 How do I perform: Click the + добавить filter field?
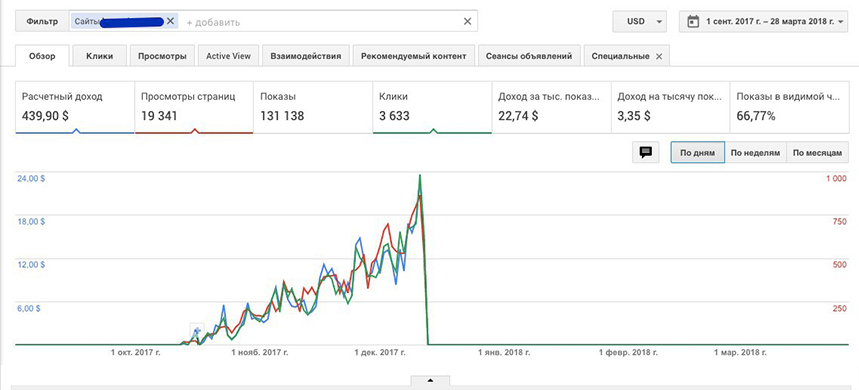pyautogui.click(x=213, y=22)
